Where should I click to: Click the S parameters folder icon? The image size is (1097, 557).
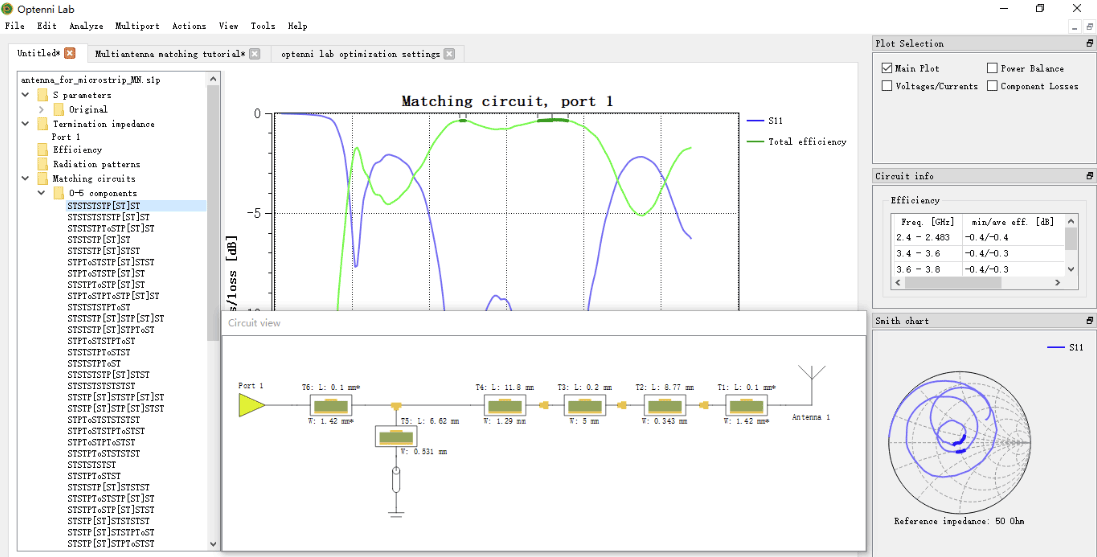43,94
